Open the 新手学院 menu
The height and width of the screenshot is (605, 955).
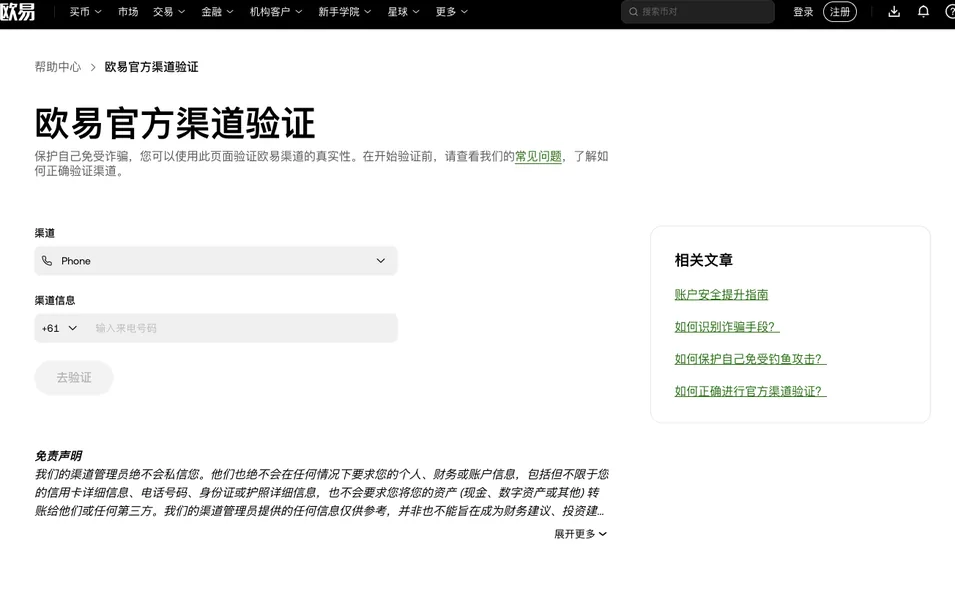pos(345,12)
